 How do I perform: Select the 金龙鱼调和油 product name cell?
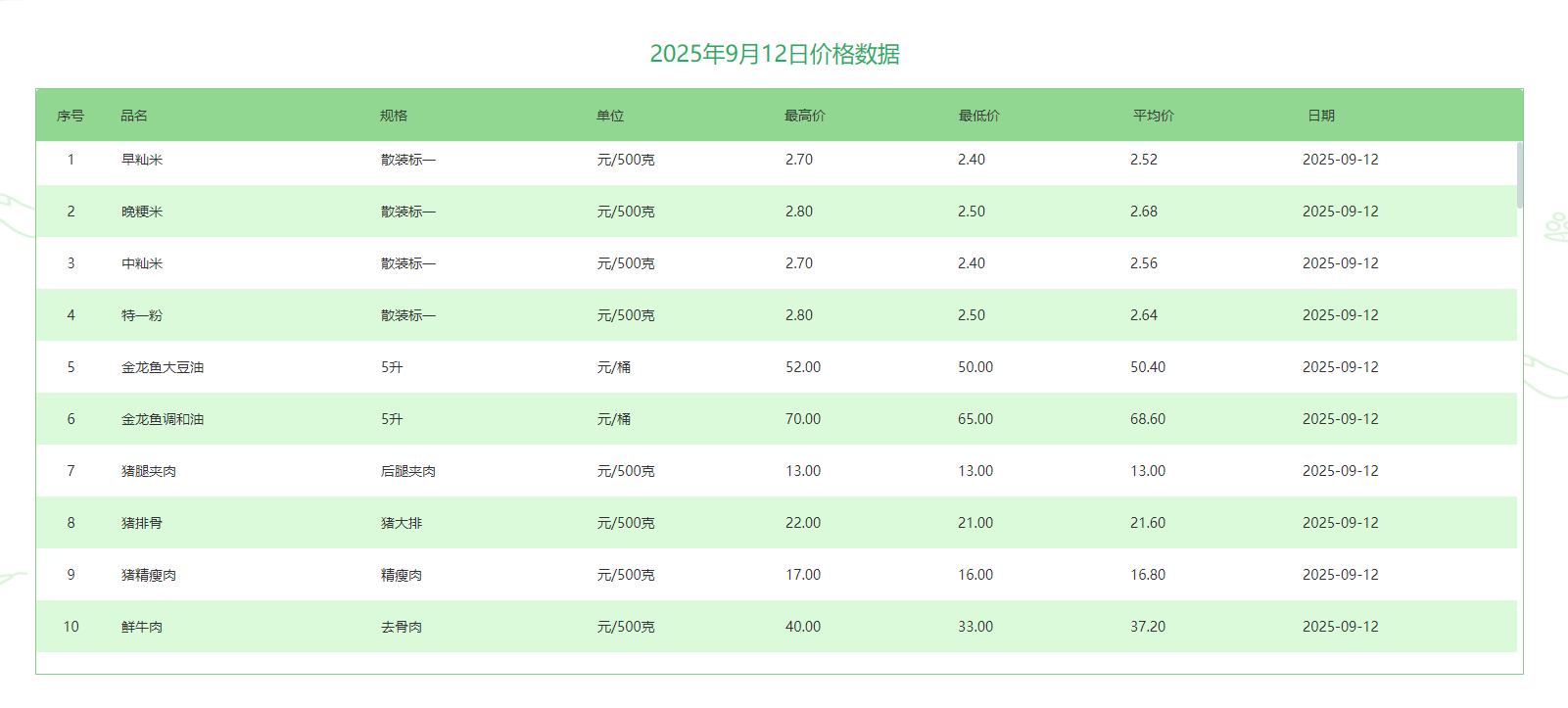coord(163,419)
